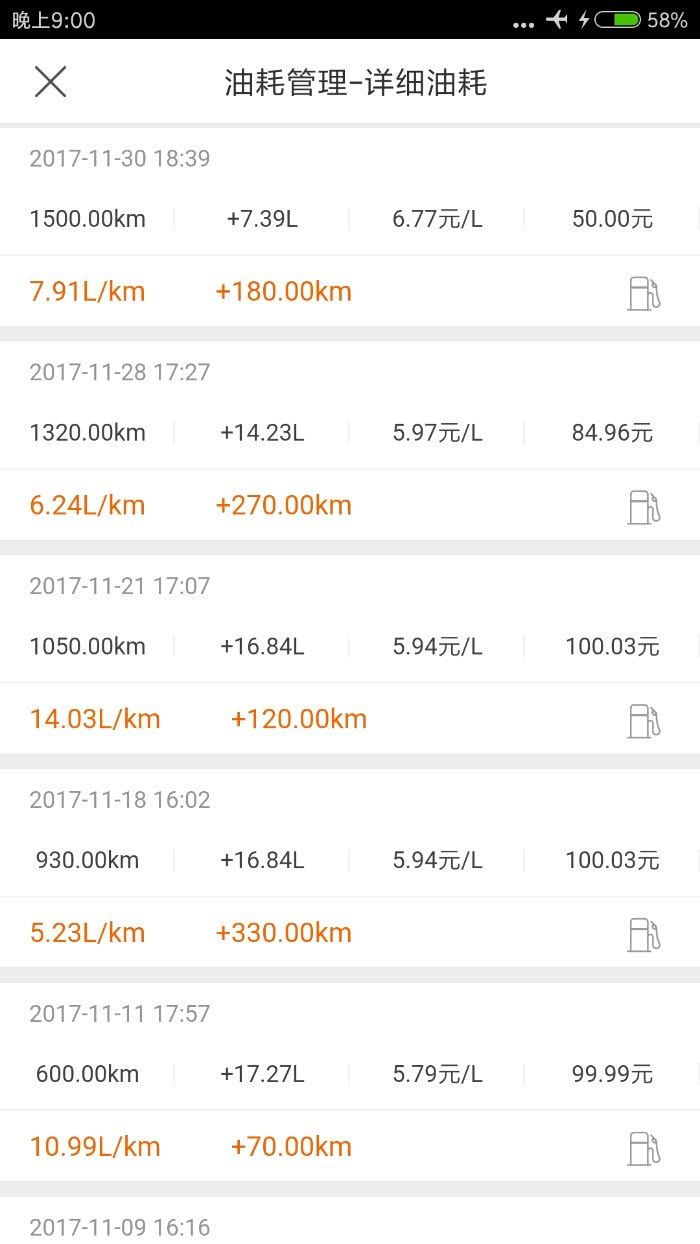Tap fuel pump icon for 2017-11-11 record
Screen dimensions: 700x1244
coord(644,1148)
